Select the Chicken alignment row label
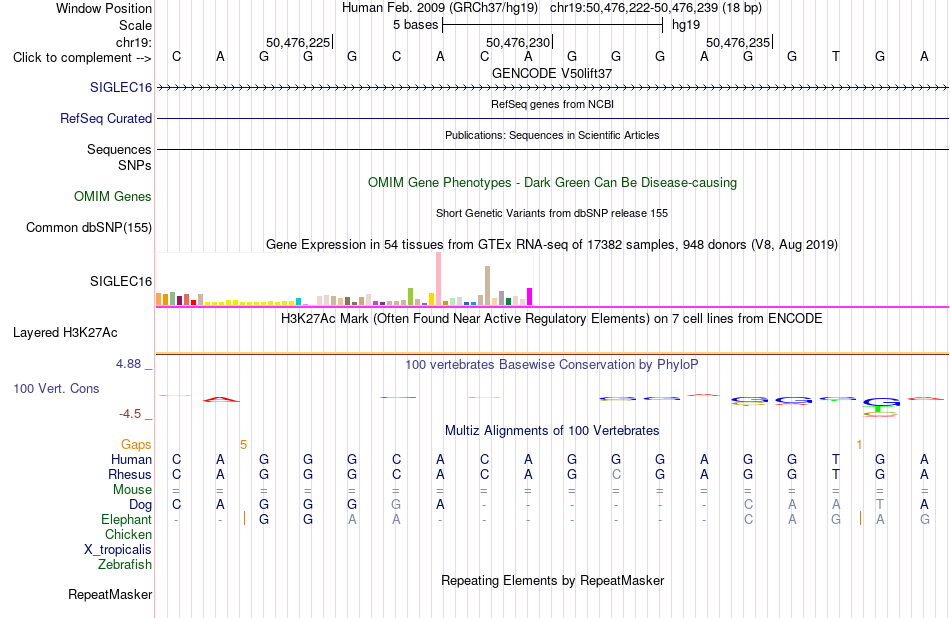Screen dimensions: 950x618 pyautogui.click(x=128, y=534)
